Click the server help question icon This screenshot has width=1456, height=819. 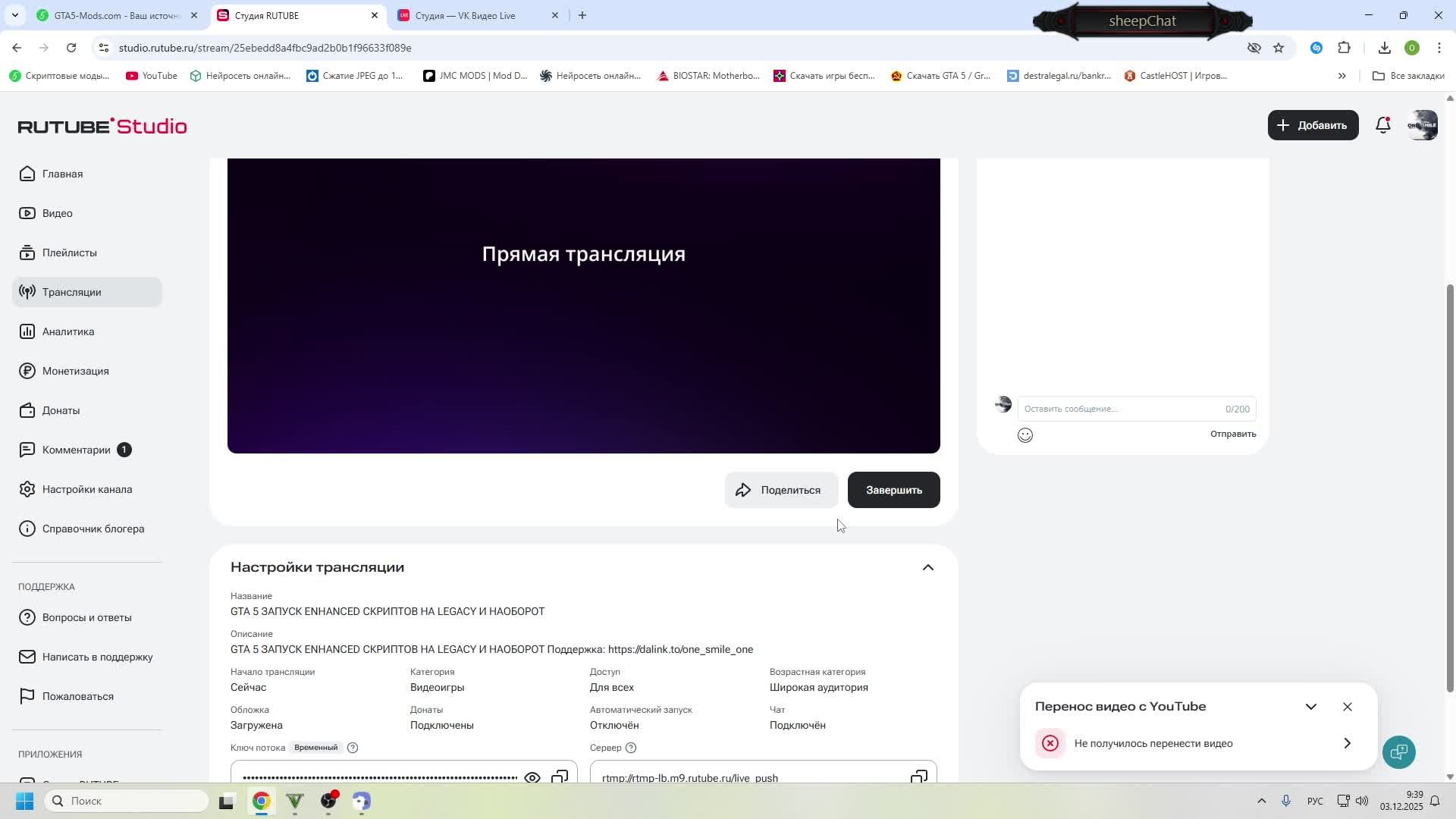pyautogui.click(x=631, y=748)
